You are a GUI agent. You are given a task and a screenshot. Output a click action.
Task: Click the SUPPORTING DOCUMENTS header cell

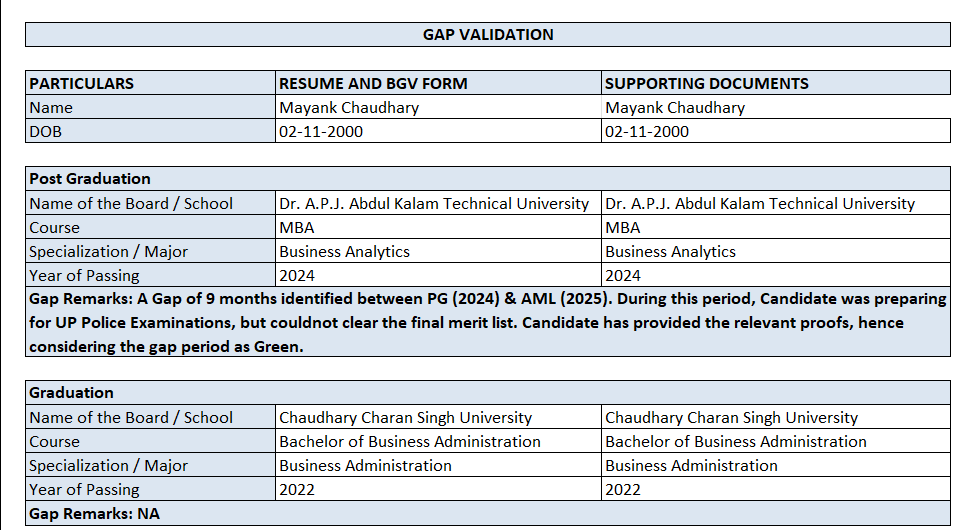click(x=707, y=84)
